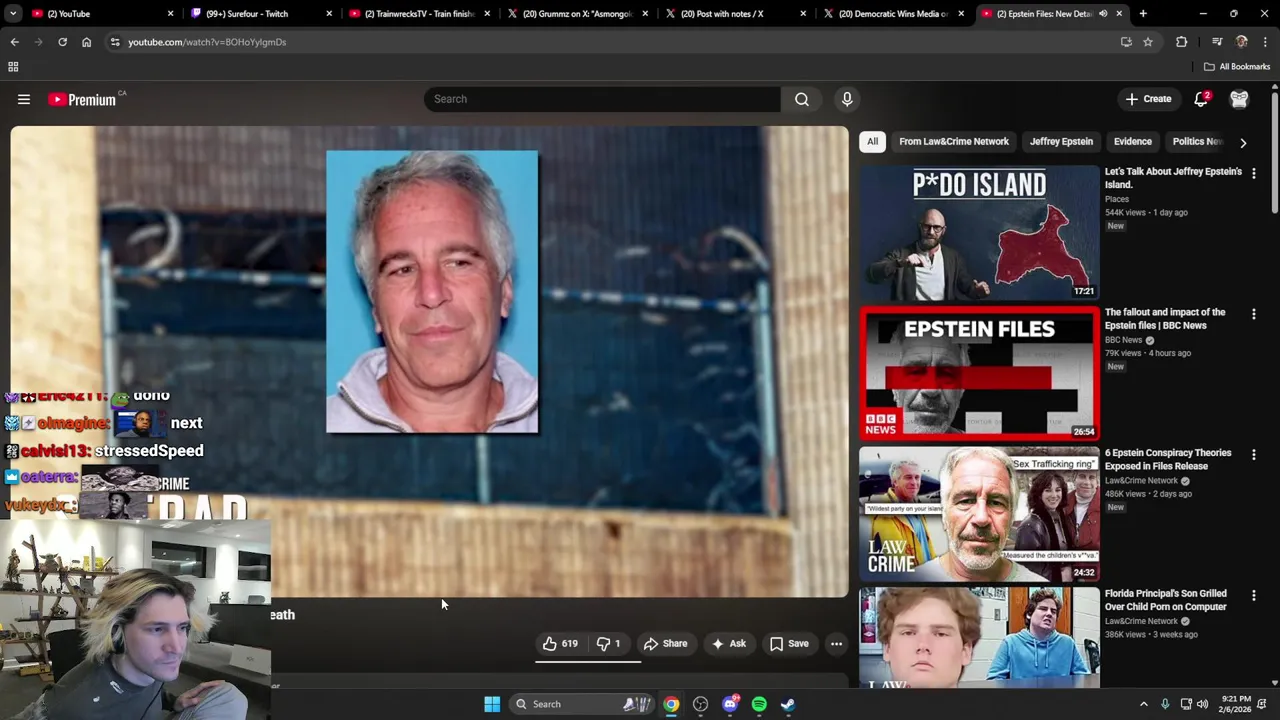Open Law&Crime Network channel under Conspiracy video
Image resolution: width=1280 pixels, height=720 pixels.
pos(1141,481)
